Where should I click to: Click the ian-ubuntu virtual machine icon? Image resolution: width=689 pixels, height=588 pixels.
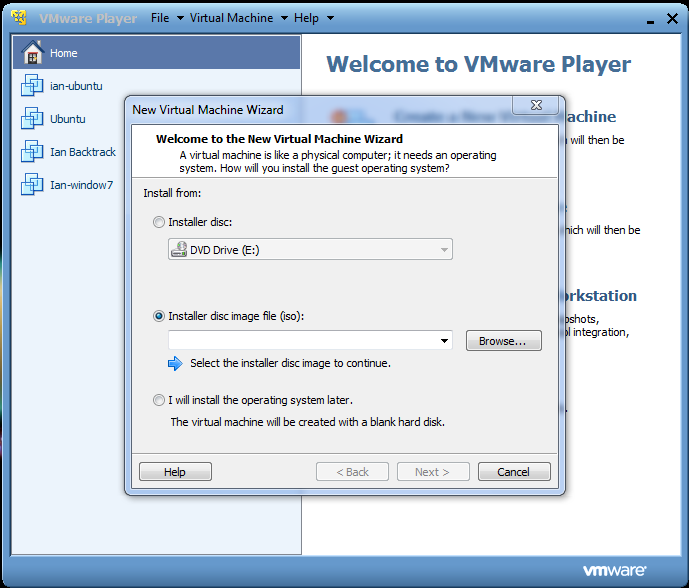tap(32, 85)
